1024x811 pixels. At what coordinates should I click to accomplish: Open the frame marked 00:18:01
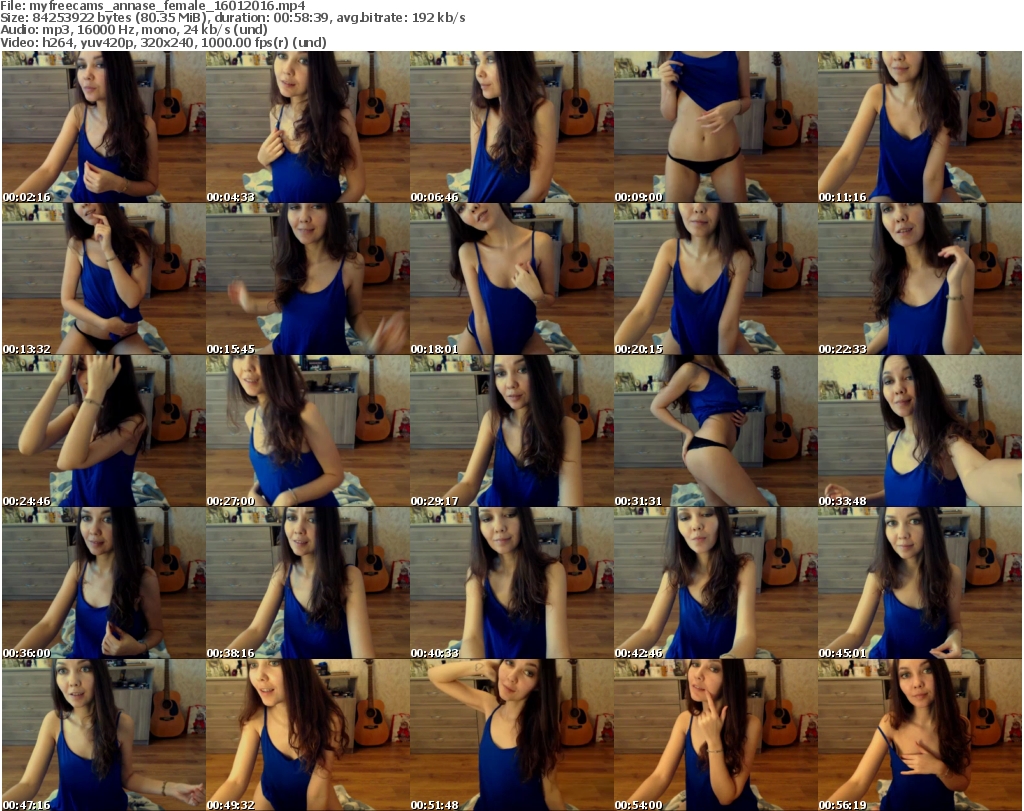pyautogui.click(x=511, y=279)
